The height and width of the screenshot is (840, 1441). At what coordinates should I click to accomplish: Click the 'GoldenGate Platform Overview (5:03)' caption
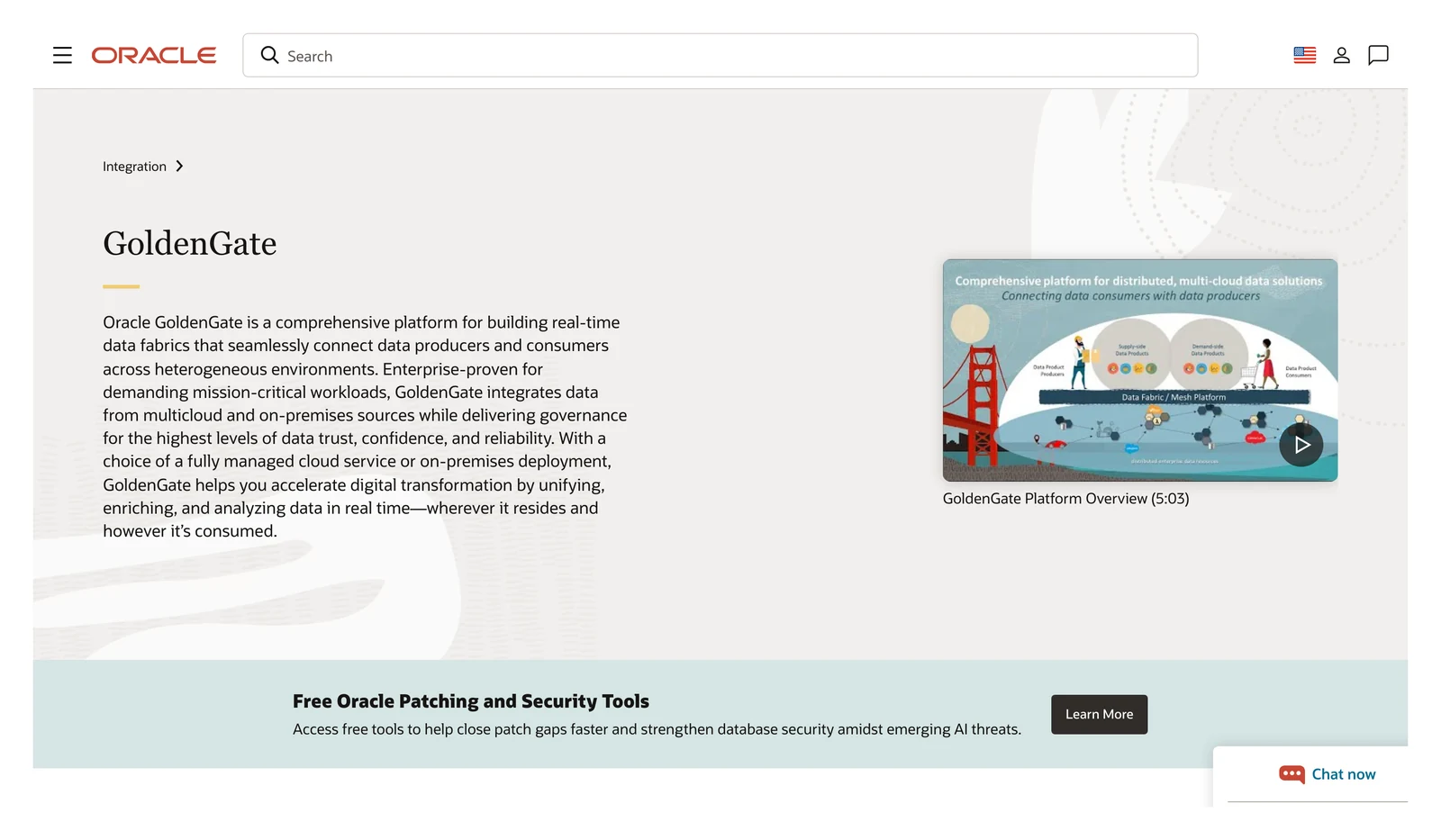tap(1066, 499)
